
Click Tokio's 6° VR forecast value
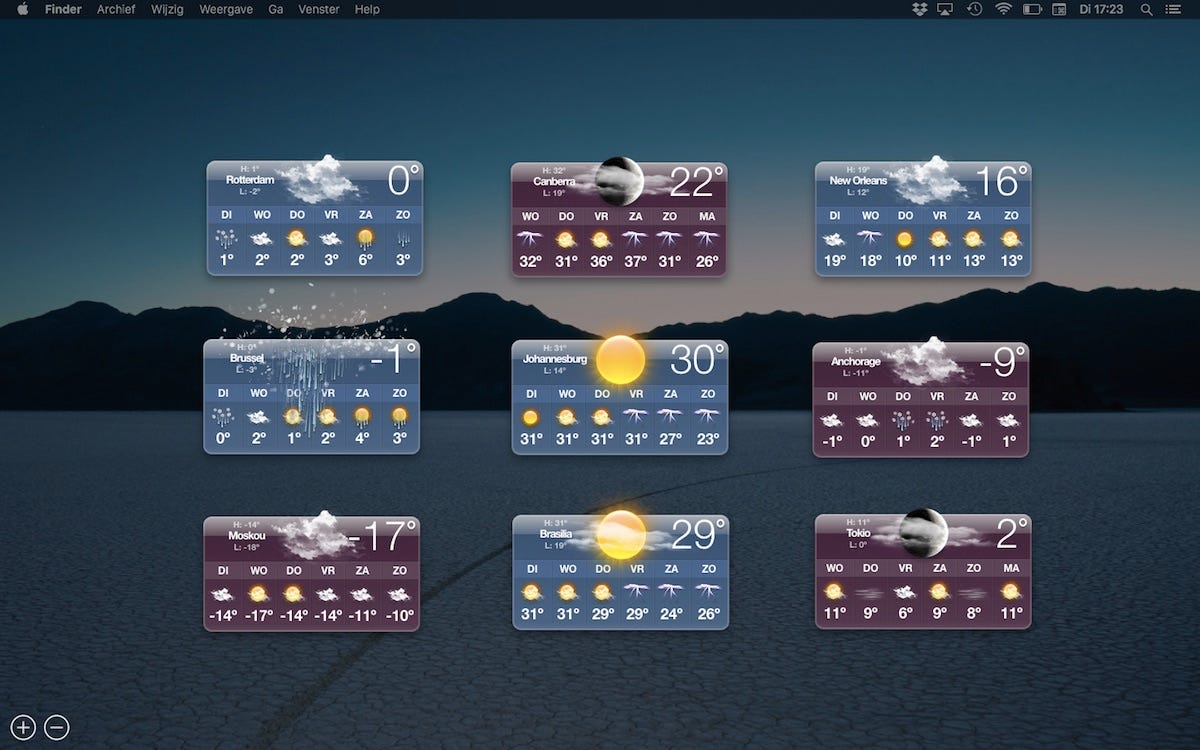coord(905,613)
